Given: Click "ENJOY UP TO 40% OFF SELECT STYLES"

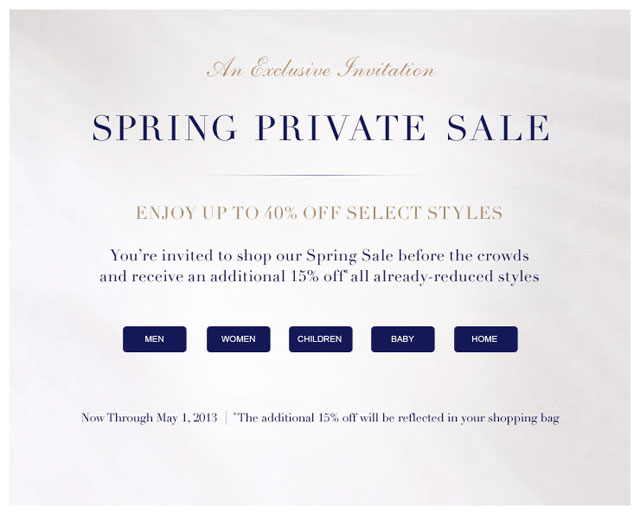Looking at the screenshot, I should (x=320, y=213).
